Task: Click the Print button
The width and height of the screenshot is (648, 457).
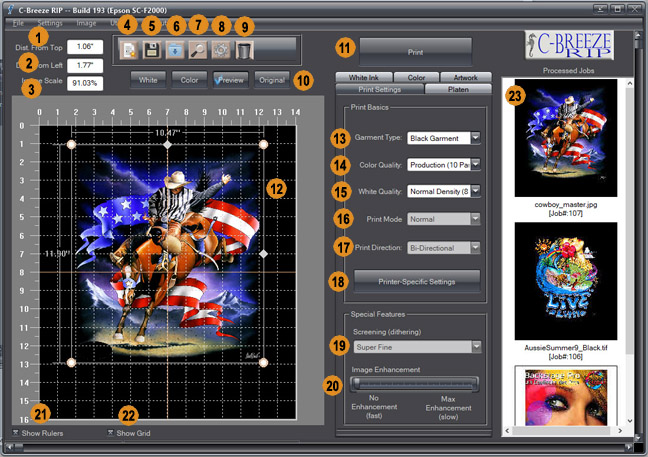Action: click(415, 52)
